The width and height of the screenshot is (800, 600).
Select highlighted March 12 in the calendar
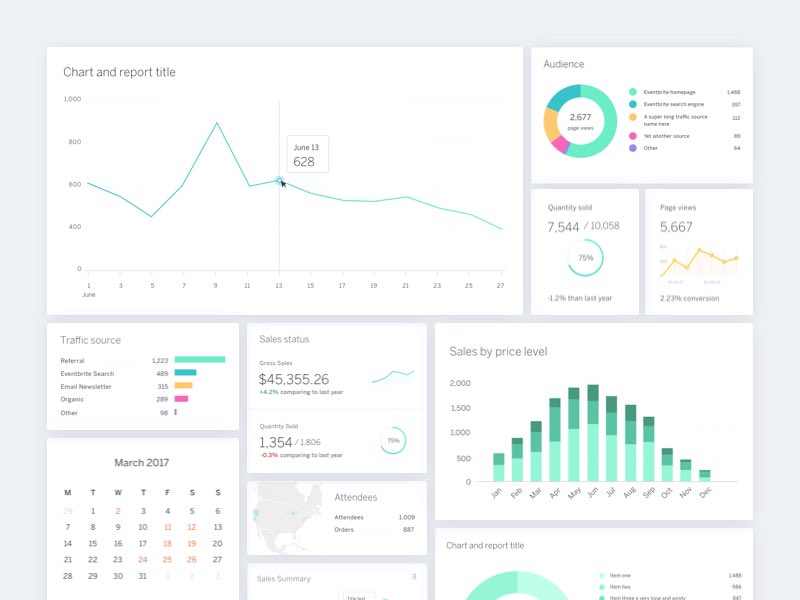(x=192, y=527)
